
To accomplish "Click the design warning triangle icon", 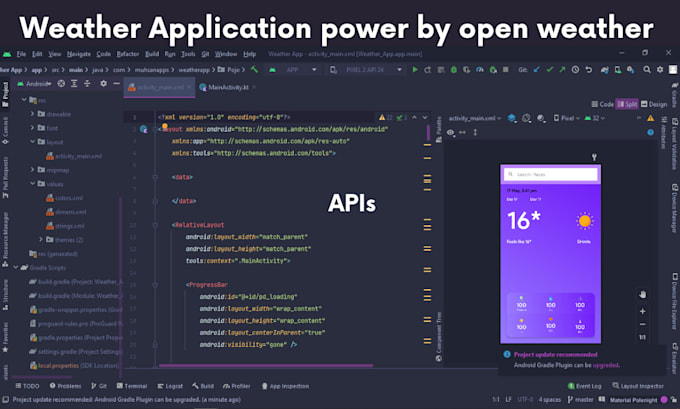I will coord(651,118).
